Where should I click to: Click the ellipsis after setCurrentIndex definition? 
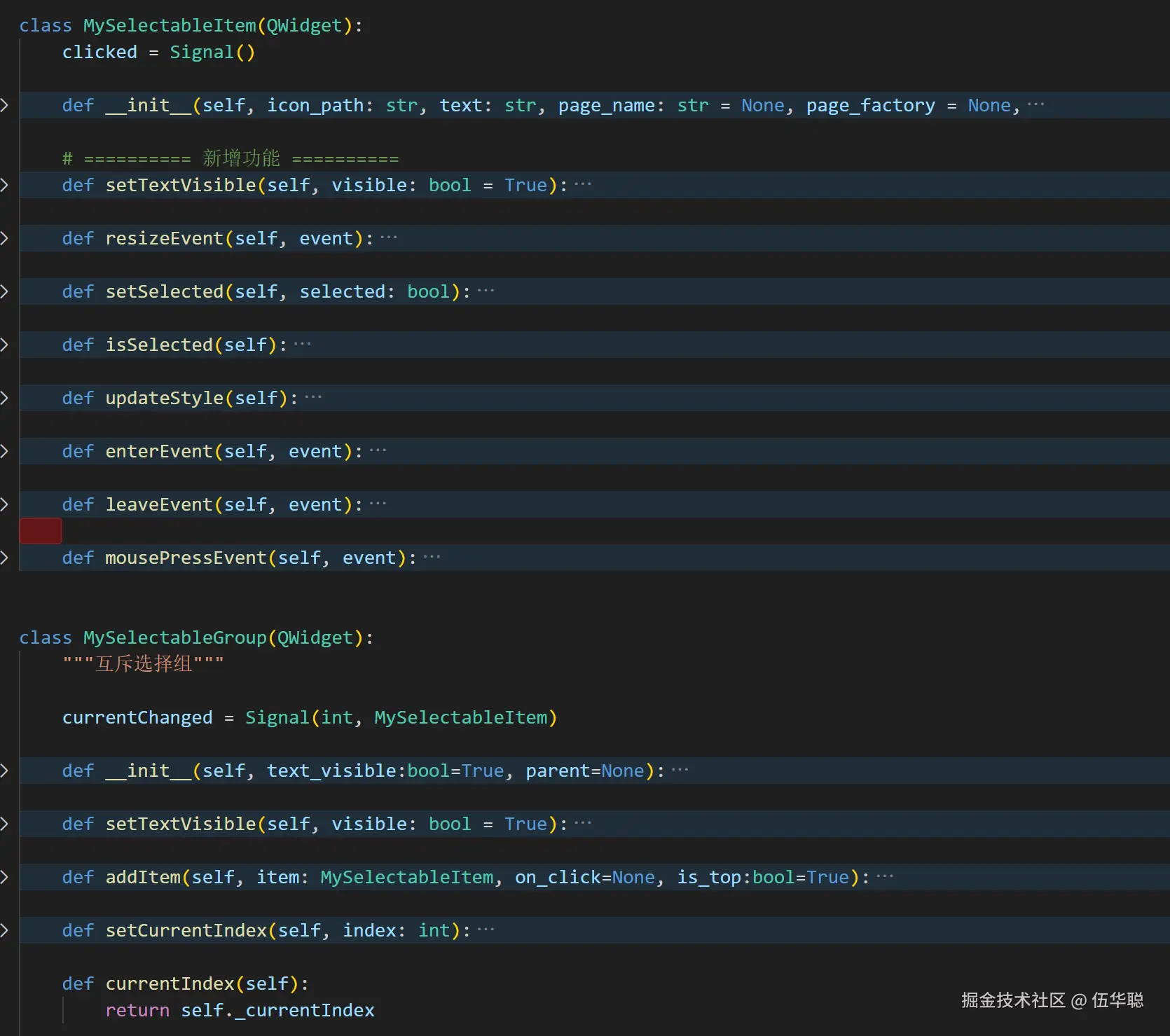pyautogui.click(x=486, y=930)
